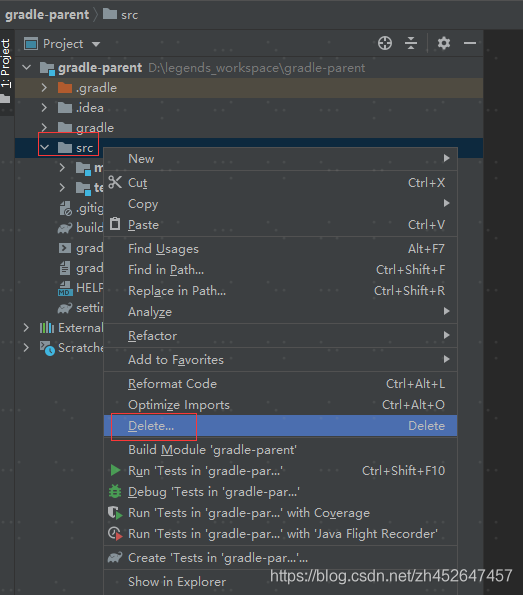Screen dimensions: 523x595
Task: Choose Show in Explorer
Action: tap(280, 582)
